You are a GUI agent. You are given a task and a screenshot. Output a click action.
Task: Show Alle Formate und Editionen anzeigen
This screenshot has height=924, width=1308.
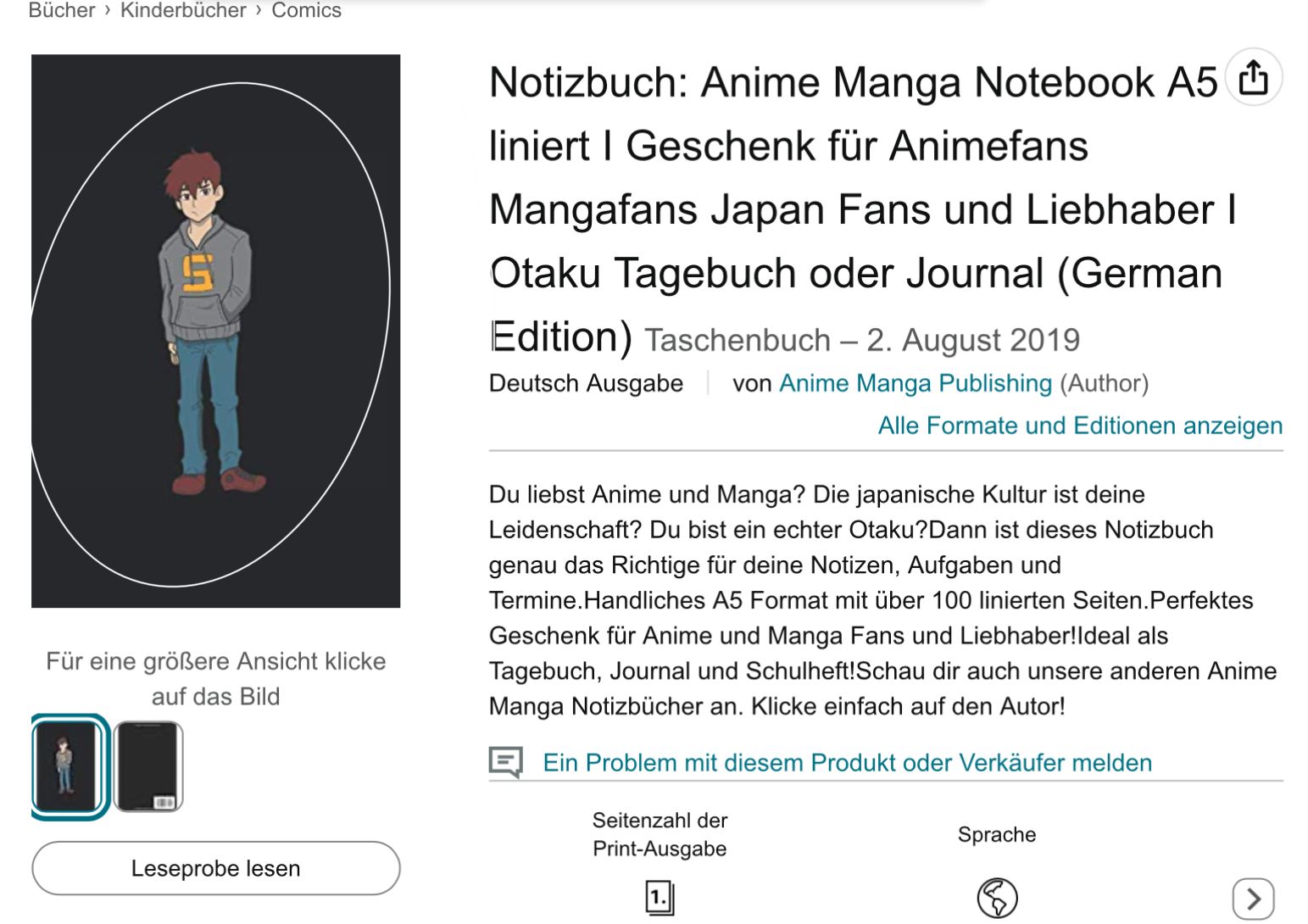[1079, 426]
